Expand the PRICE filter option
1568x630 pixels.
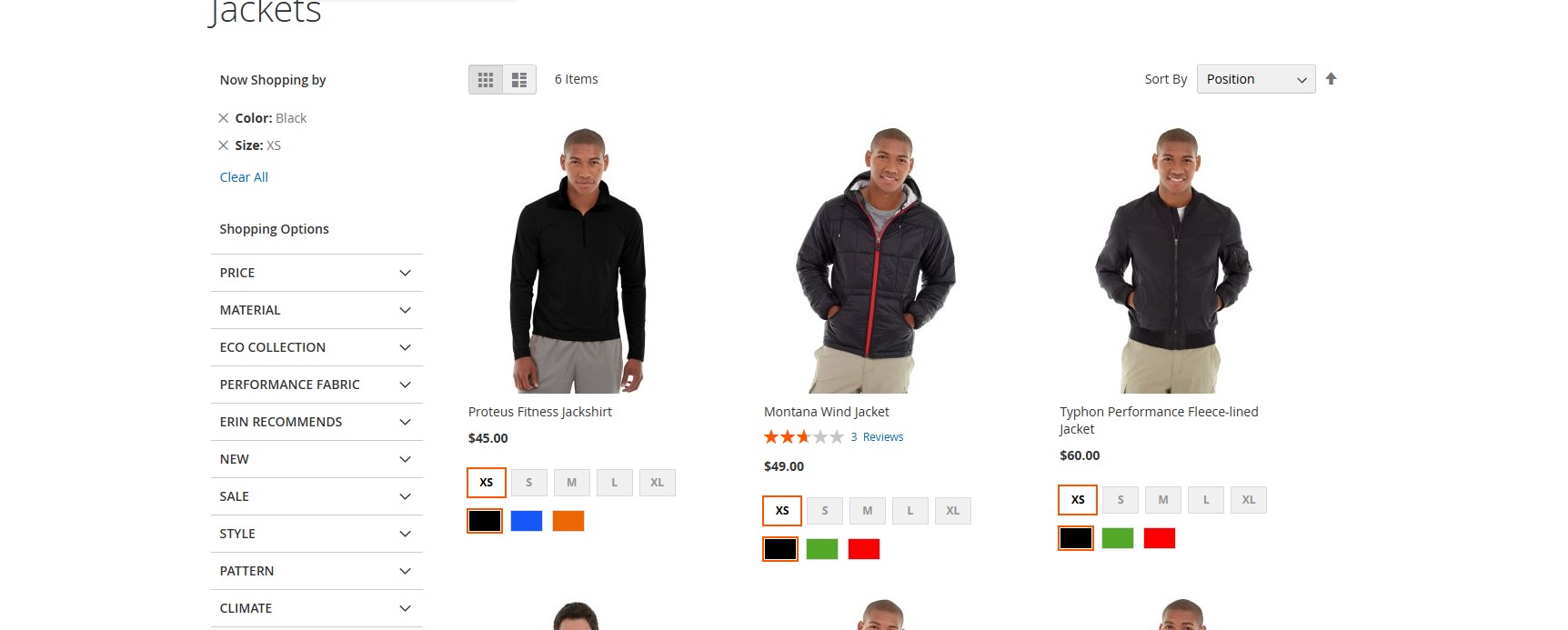pyautogui.click(x=317, y=273)
